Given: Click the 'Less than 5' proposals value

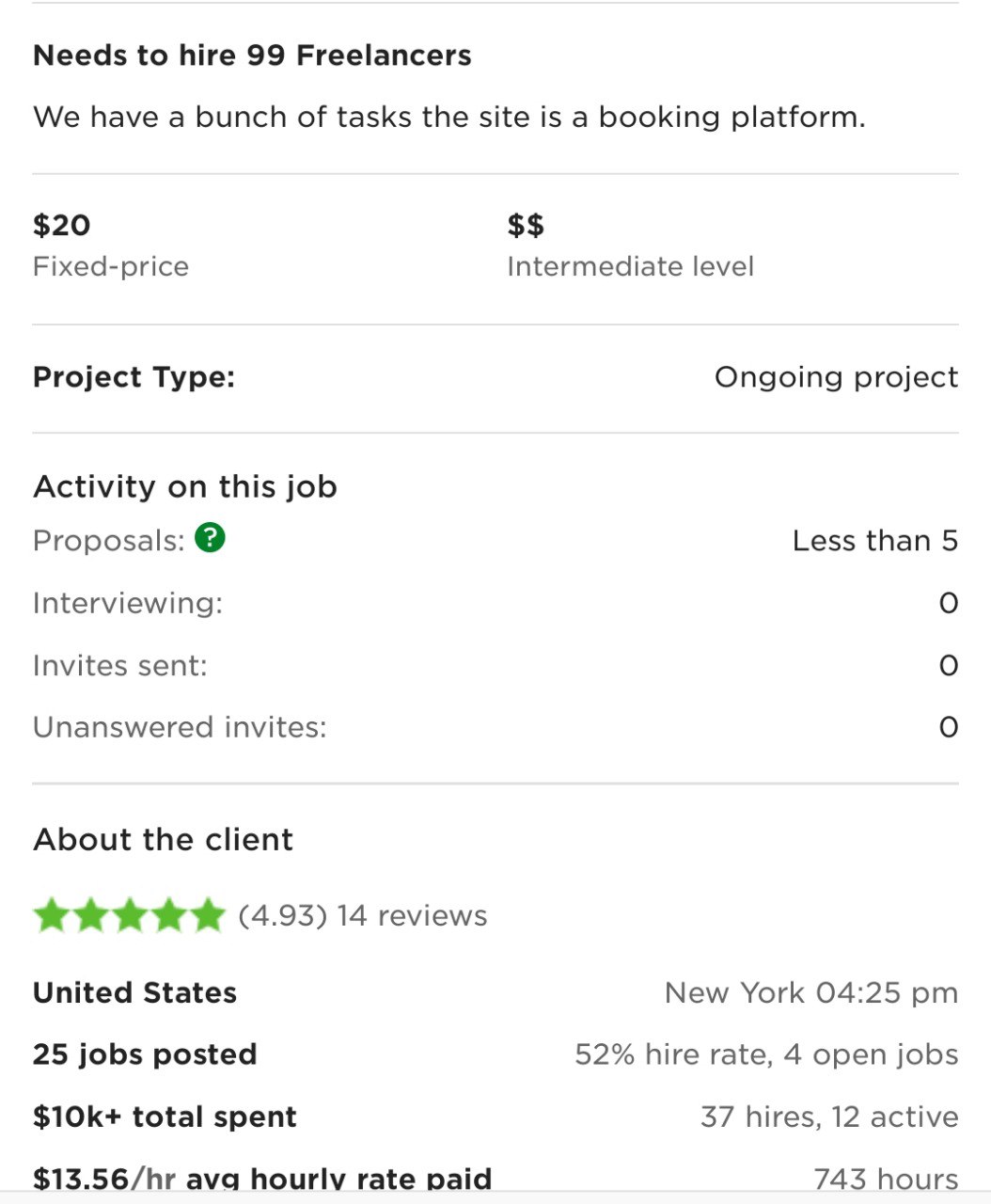Looking at the screenshot, I should click(x=875, y=541).
